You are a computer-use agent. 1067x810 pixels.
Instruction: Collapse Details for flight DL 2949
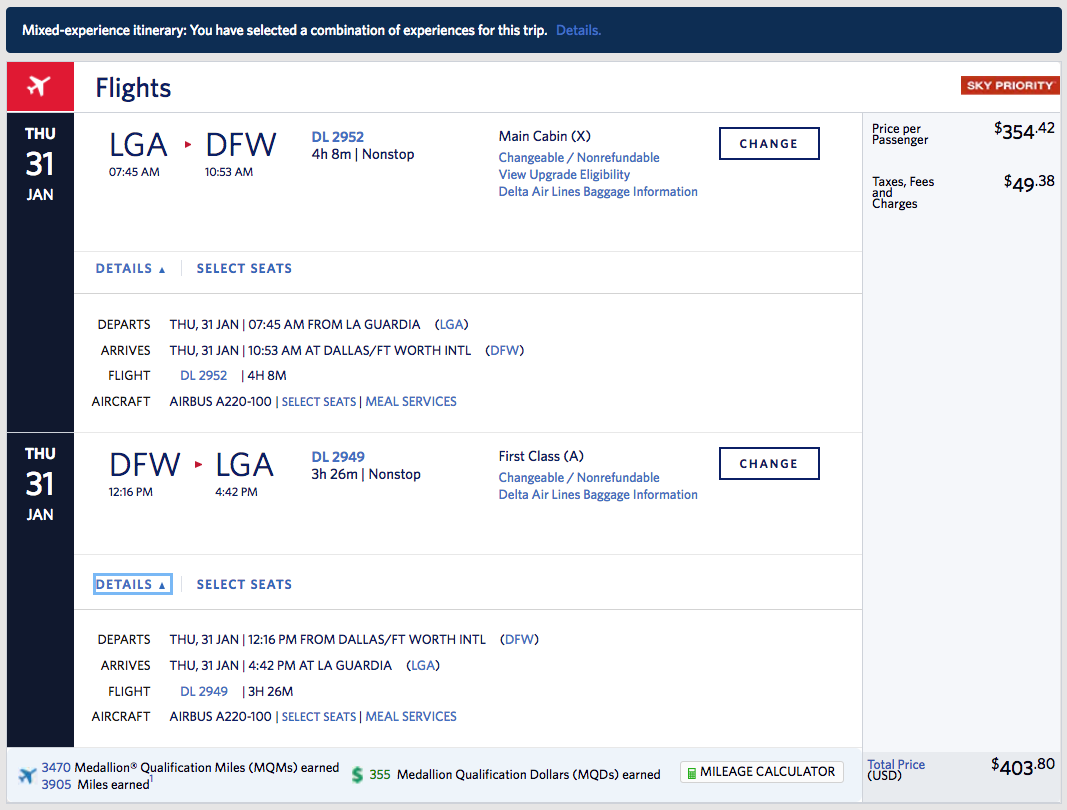(x=132, y=584)
